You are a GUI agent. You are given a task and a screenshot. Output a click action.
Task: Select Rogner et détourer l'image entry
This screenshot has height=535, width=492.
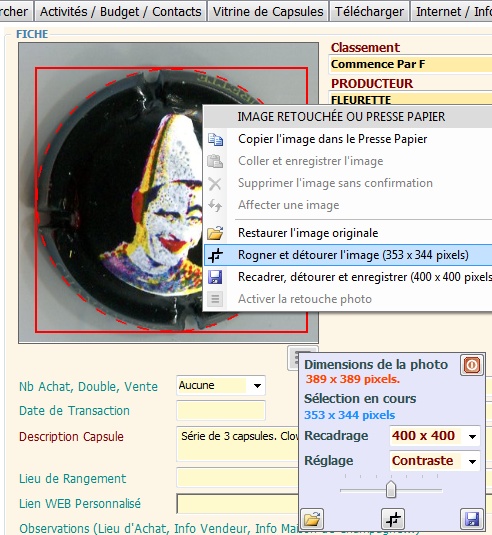pos(348,255)
